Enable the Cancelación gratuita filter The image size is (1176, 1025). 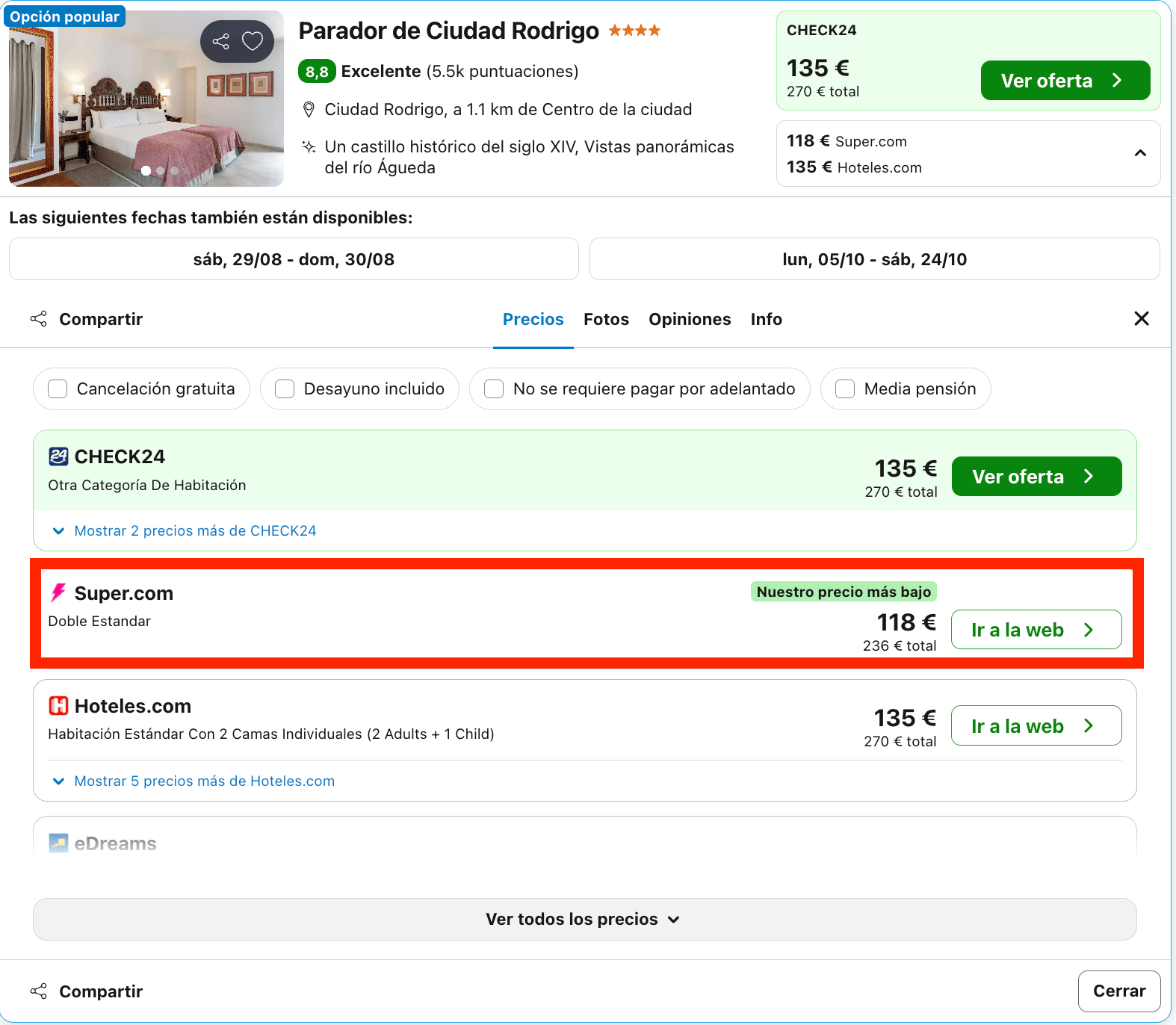[x=58, y=389]
